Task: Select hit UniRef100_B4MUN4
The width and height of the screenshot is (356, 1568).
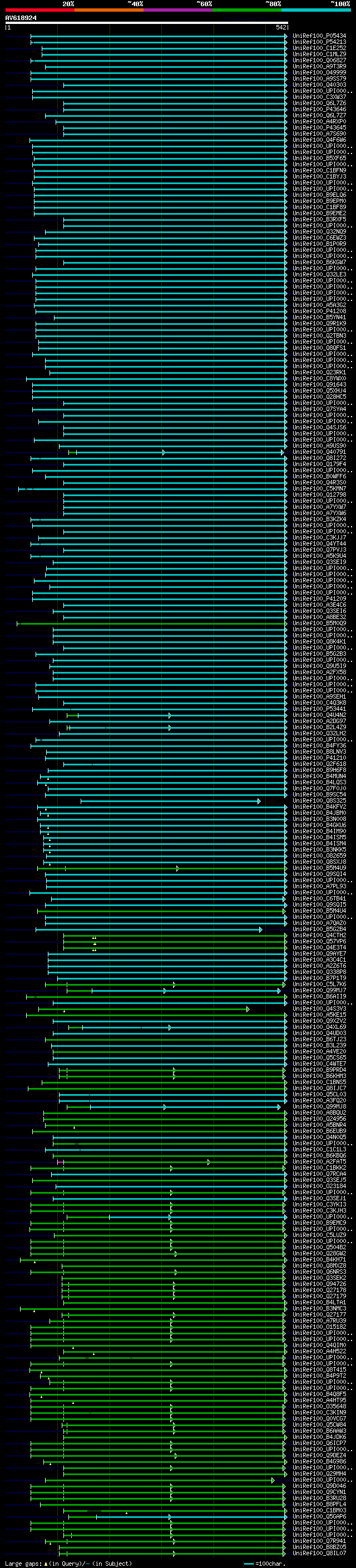Action: [x=319, y=776]
